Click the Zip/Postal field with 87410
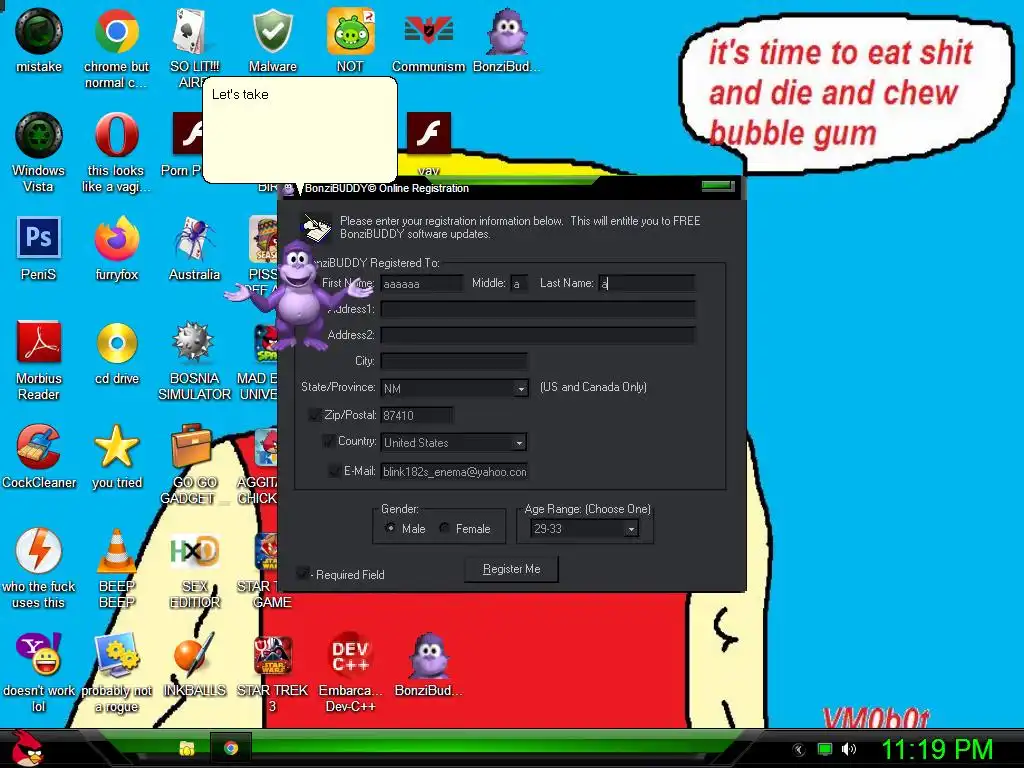Screen dimensions: 1024x768 (417, 415)
